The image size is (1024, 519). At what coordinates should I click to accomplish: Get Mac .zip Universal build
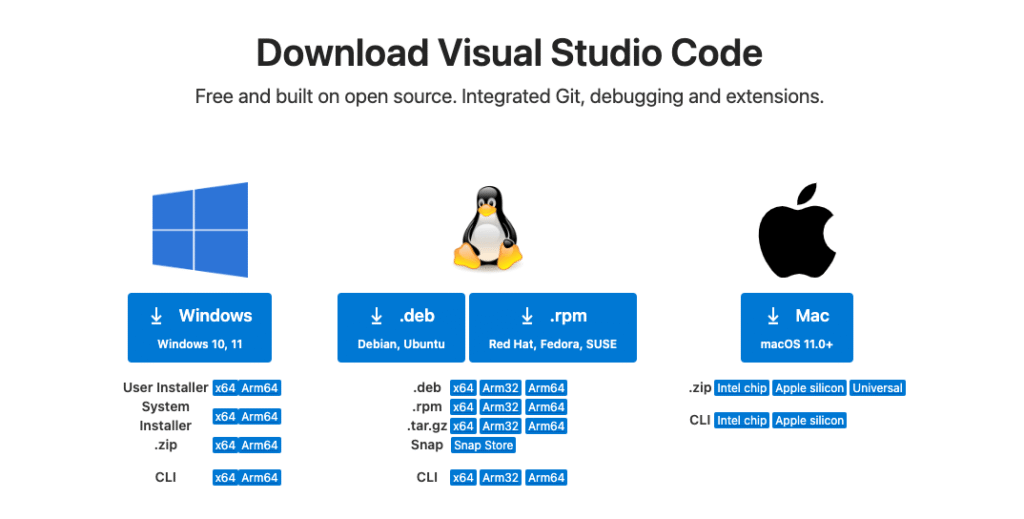878,388
